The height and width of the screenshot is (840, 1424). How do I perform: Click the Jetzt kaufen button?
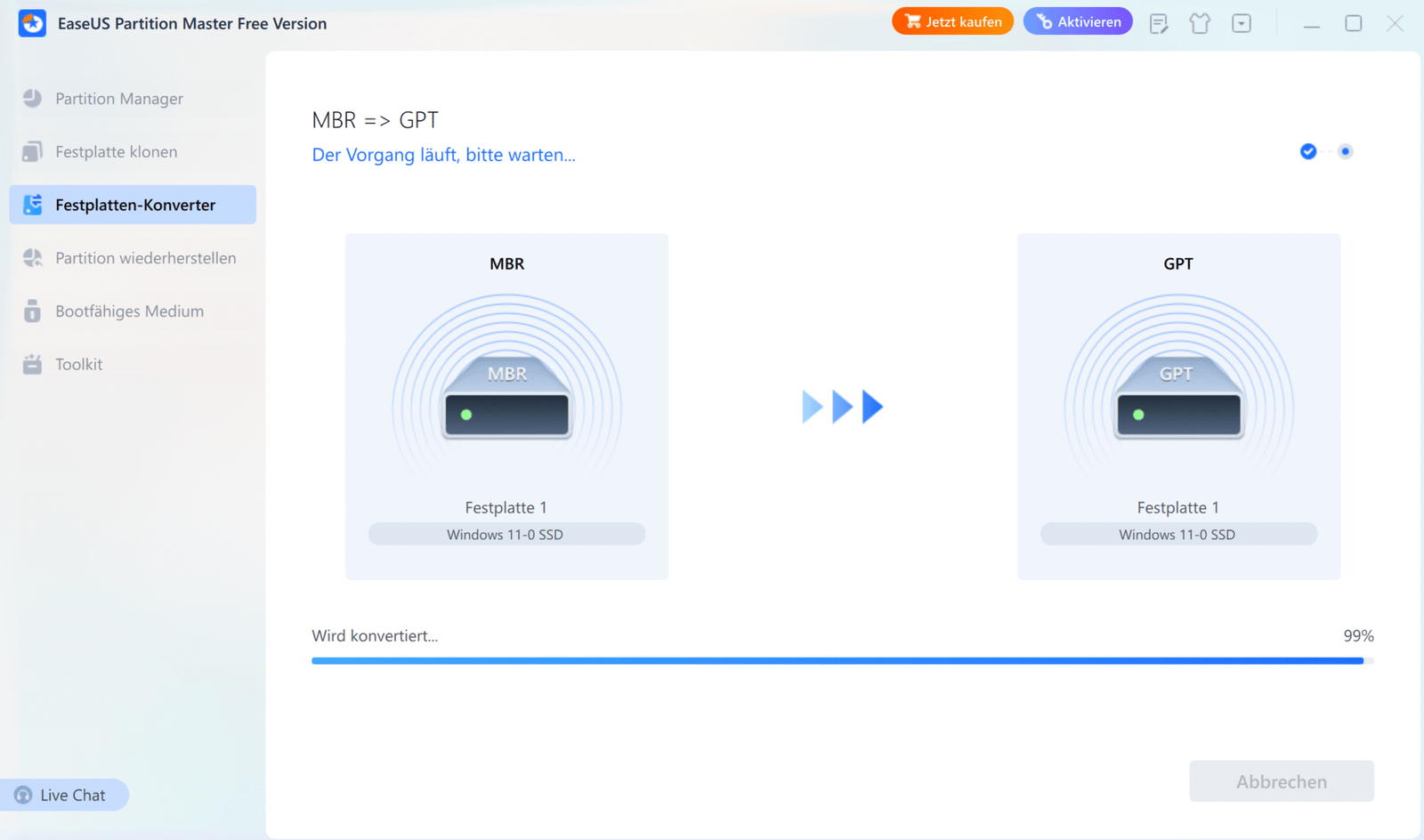click(x=952, y=20)
